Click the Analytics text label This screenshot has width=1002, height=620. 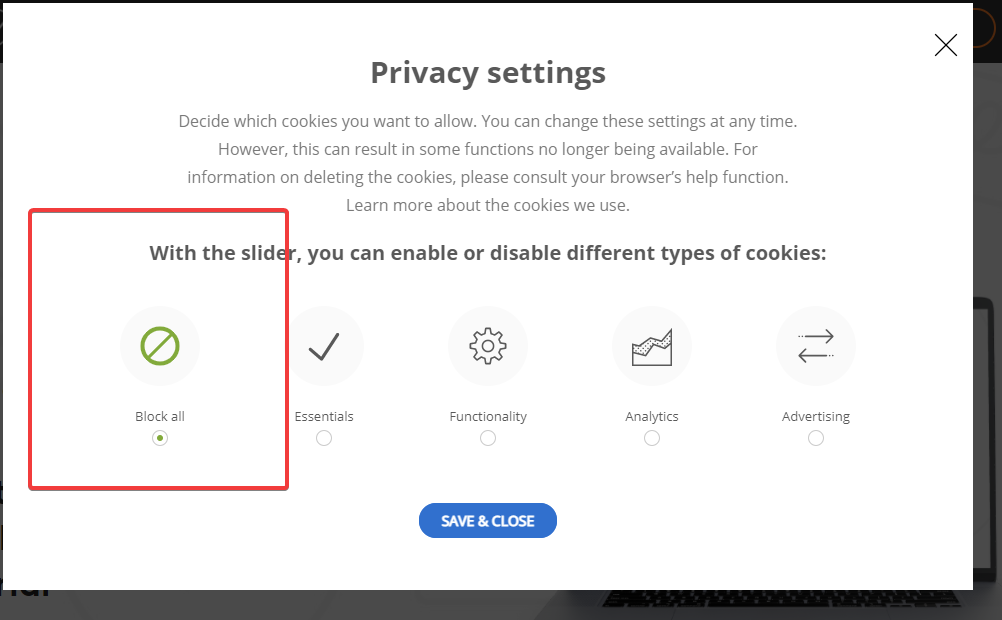(x=652, y=416)
